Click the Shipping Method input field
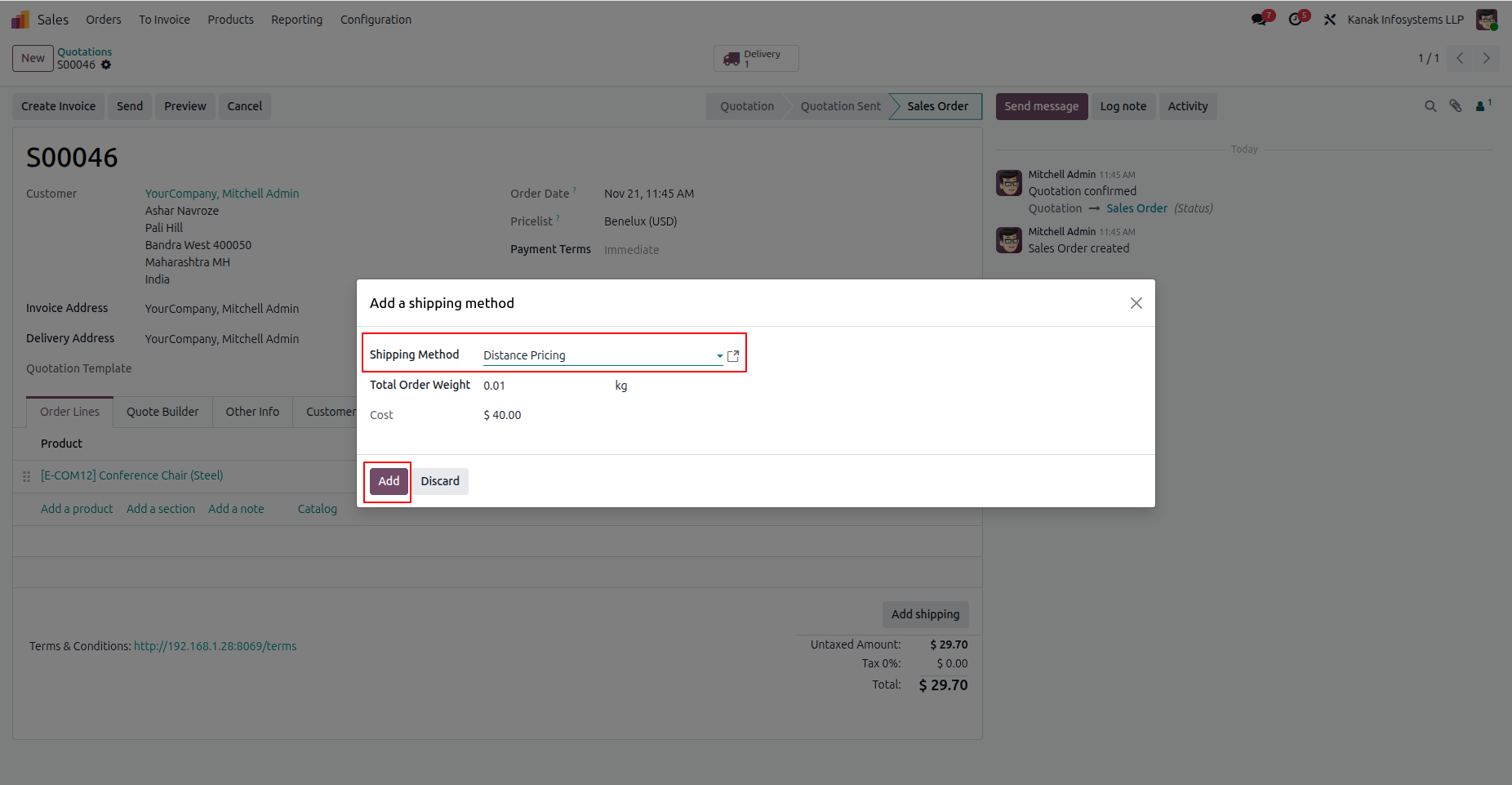1512x785 pixels. (596, 355)
